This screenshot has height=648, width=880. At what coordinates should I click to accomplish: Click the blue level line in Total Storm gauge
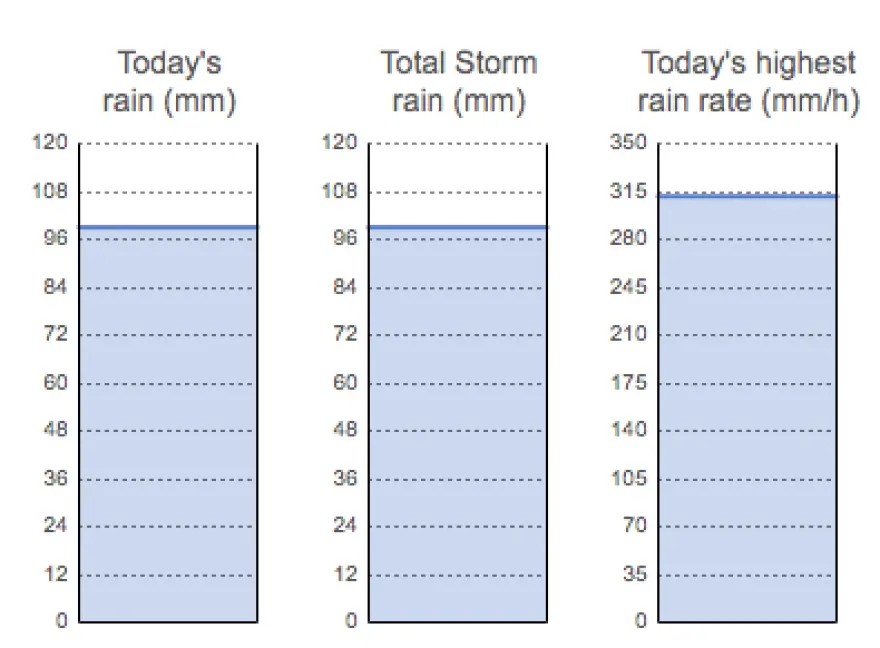458,227
